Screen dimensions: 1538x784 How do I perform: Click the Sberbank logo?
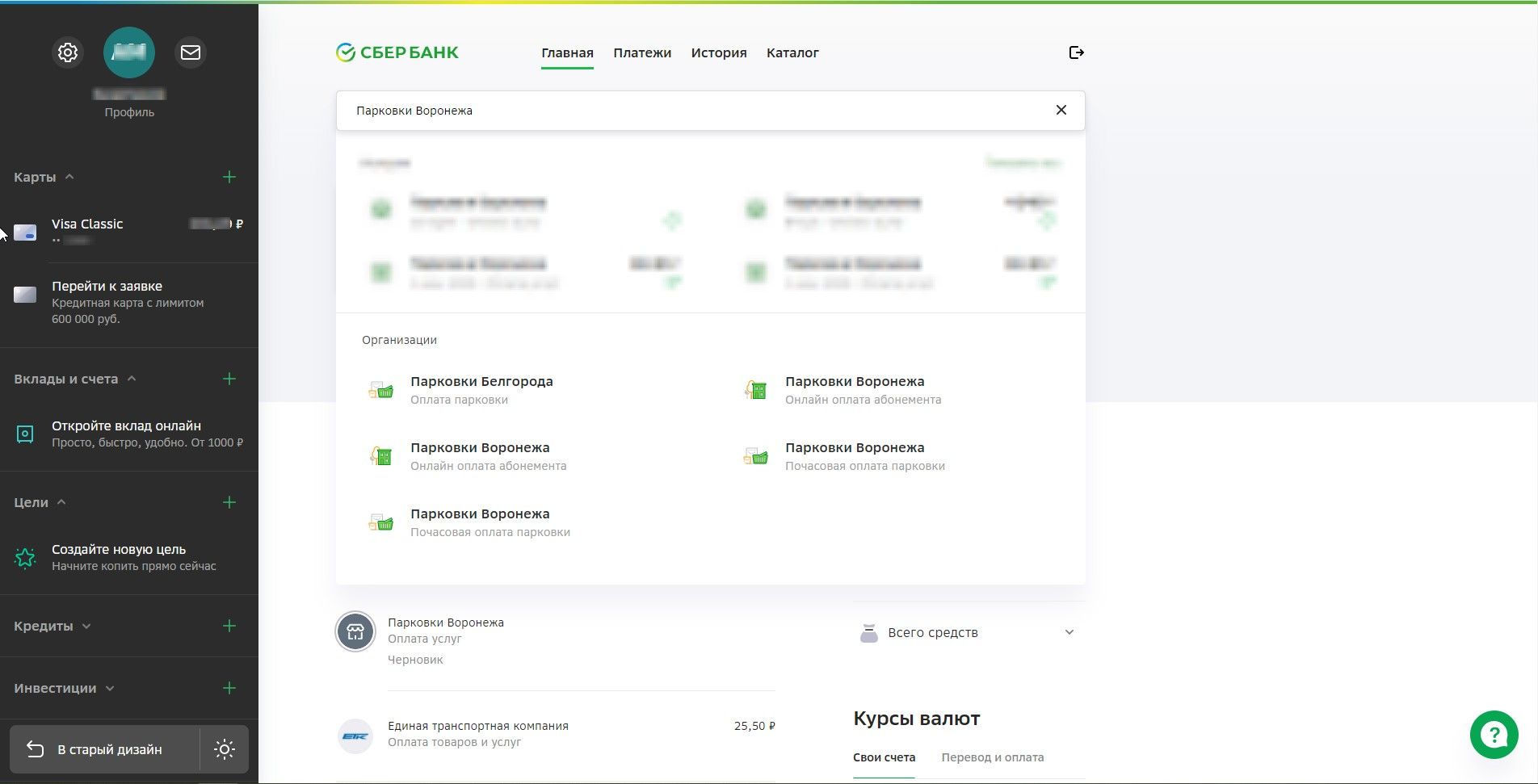[x=397, y=52]
